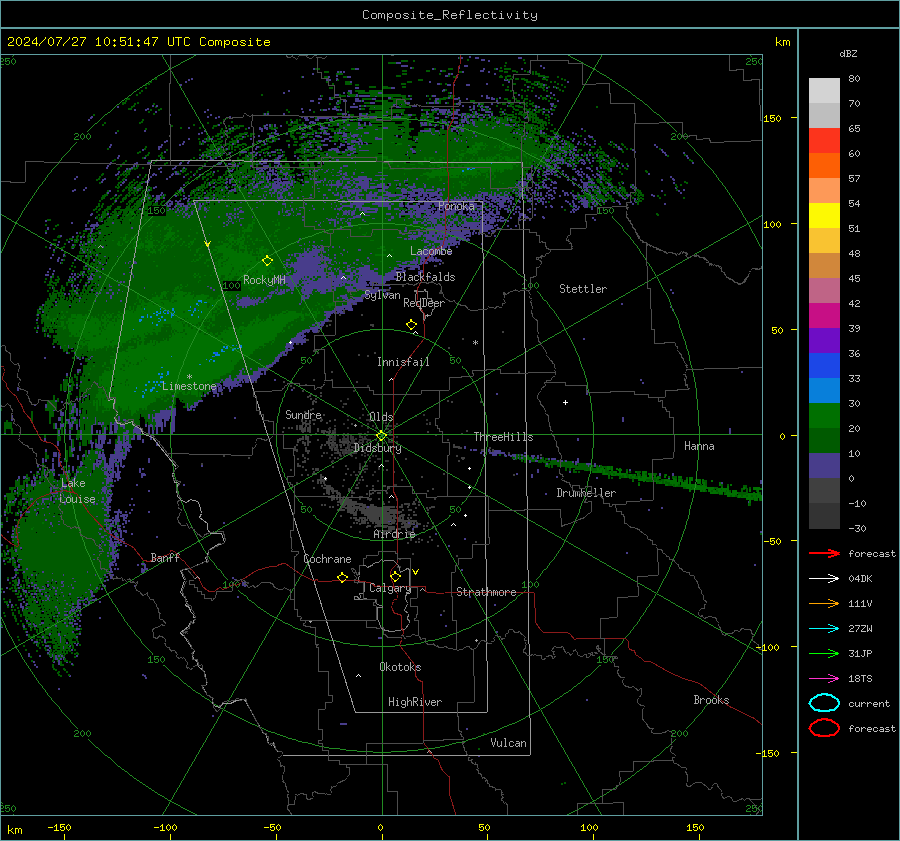Click the ThreeHills town label
The width and height of the screenshot is (900, 841).
point(503,437)
